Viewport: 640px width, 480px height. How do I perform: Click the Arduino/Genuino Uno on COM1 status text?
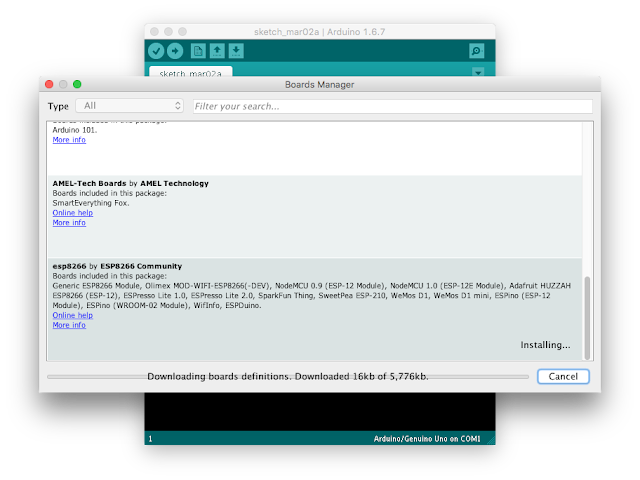(427, 439)
